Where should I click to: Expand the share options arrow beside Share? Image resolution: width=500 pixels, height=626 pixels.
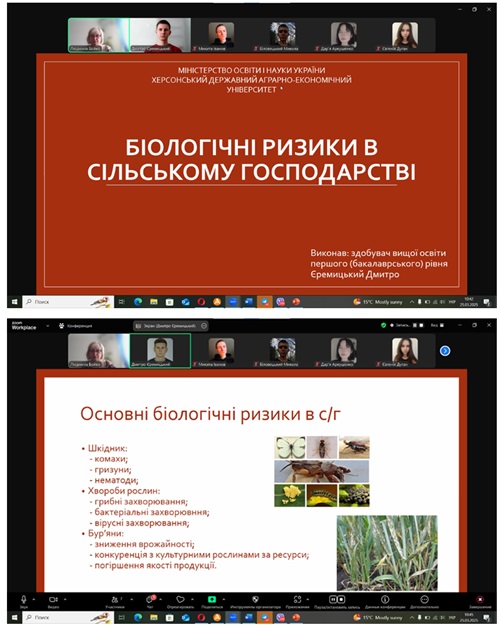point(224,599)
